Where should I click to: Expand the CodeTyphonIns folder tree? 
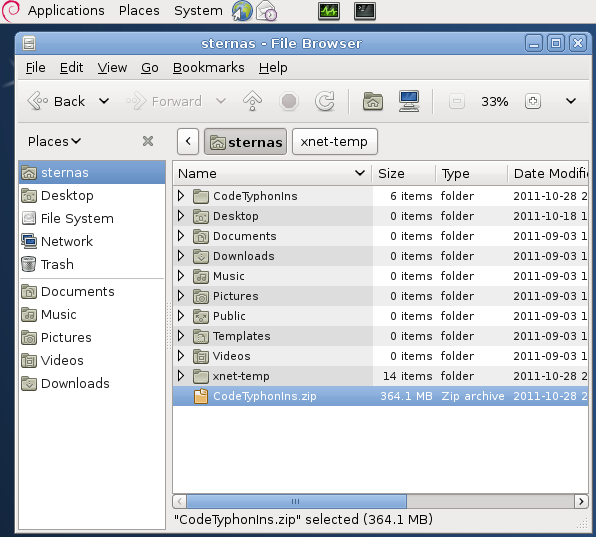click(181, 196)
